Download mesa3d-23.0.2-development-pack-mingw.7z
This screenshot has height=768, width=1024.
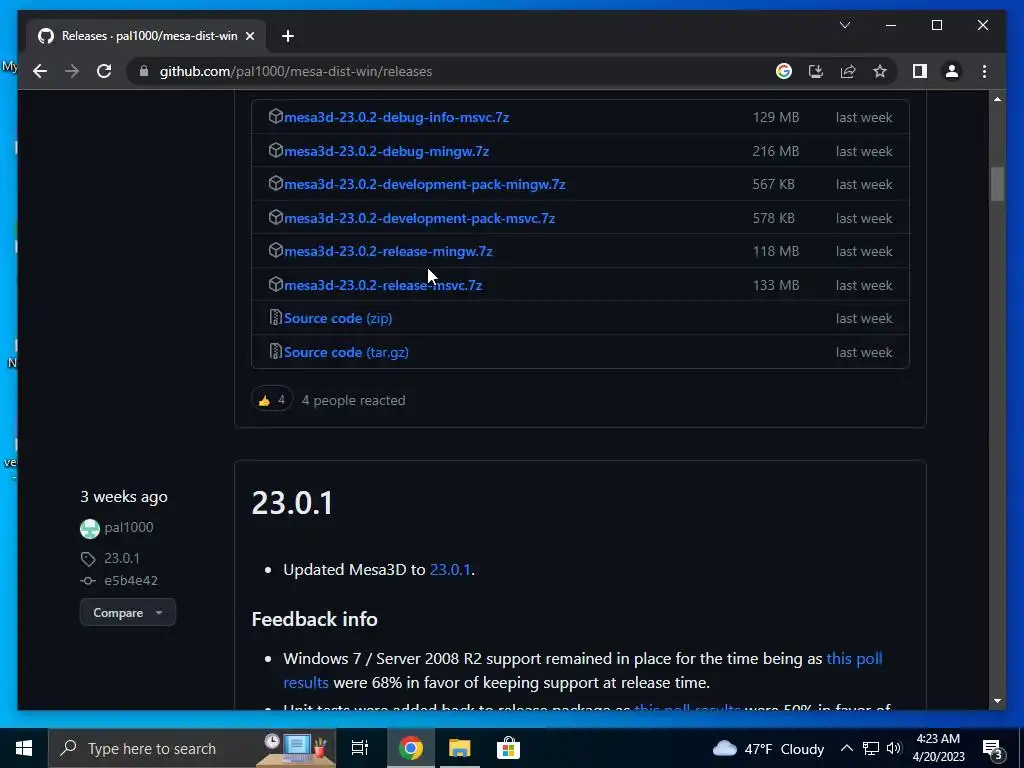click(x=424, y=185)
